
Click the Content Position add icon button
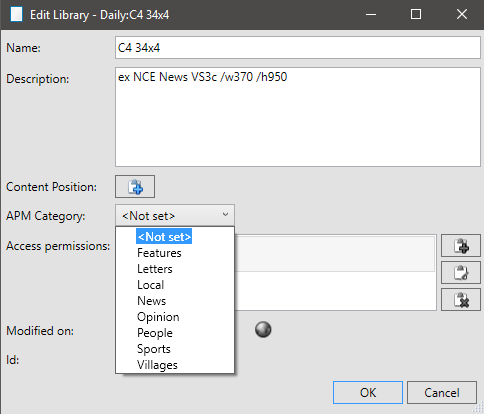(135, 186)
